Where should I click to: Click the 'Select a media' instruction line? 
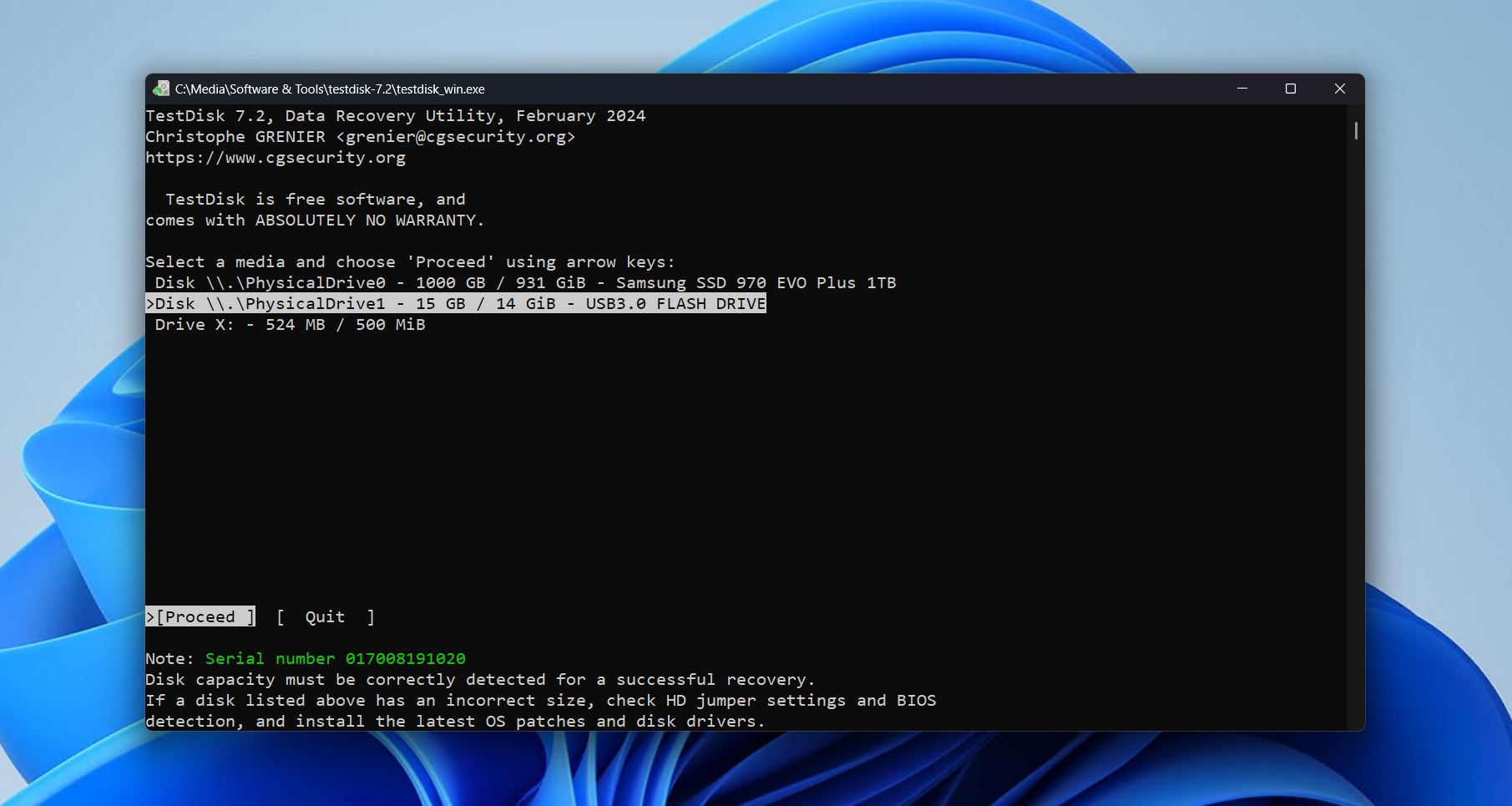(410, 261)
